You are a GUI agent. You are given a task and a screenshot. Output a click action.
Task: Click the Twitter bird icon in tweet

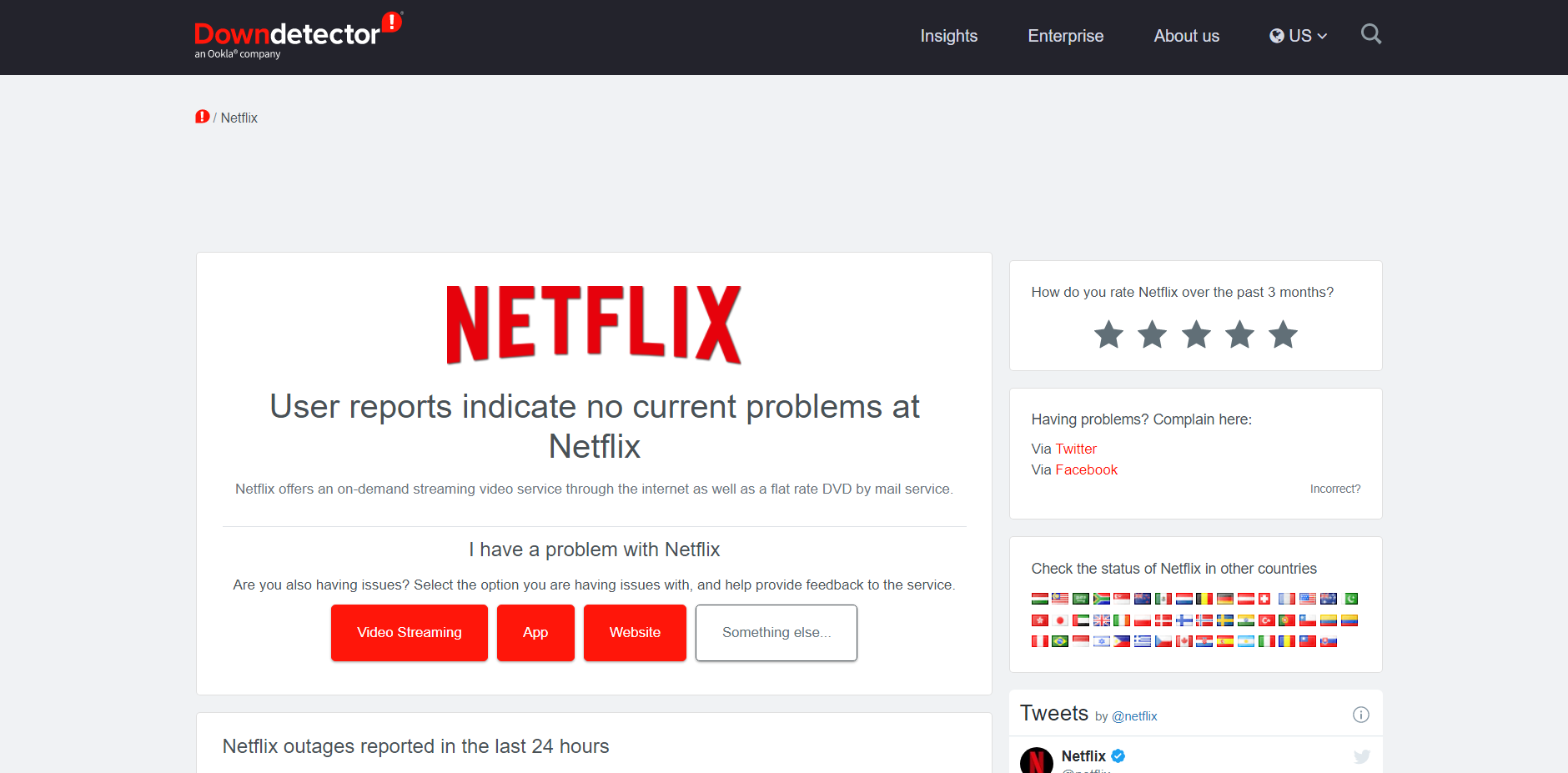click(x=1362, y=756)
